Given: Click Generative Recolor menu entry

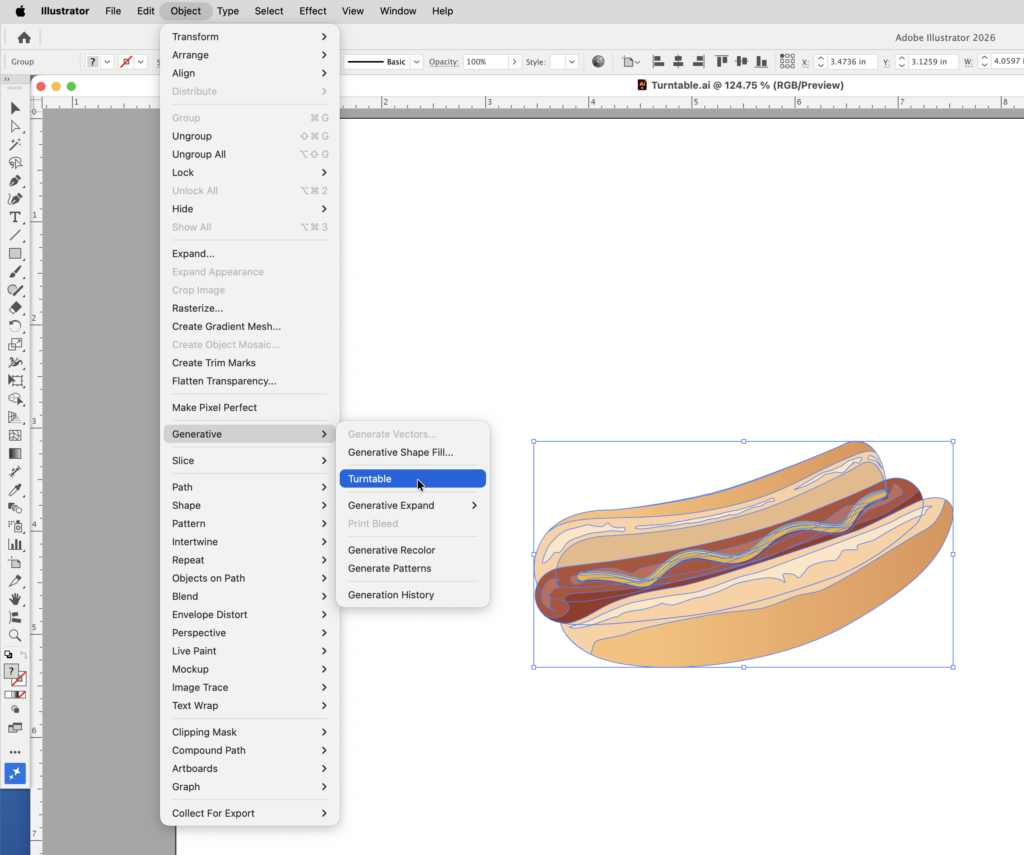Looking at the screenshot, I should (391, 550).
